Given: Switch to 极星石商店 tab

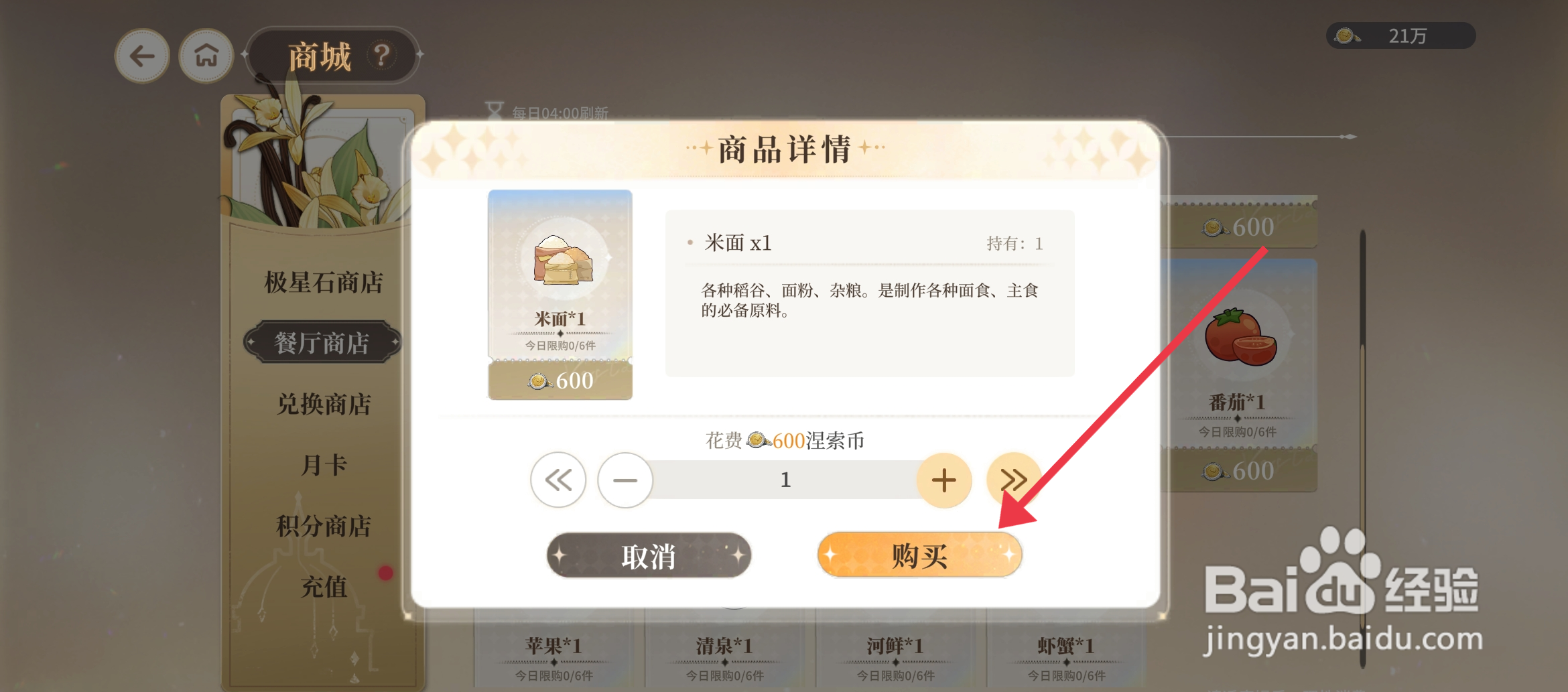Looking at the screenshot, I should tap(324, 282).
